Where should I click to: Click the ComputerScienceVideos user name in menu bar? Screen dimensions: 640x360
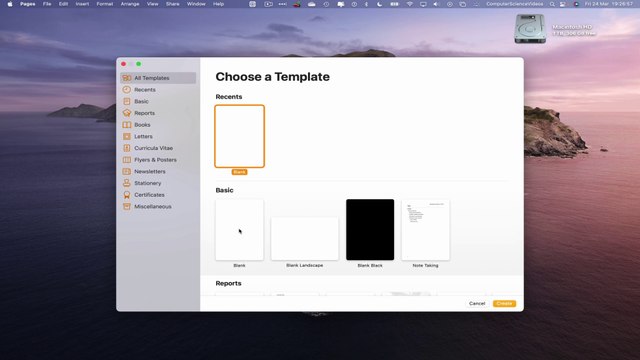click(514, 4)
